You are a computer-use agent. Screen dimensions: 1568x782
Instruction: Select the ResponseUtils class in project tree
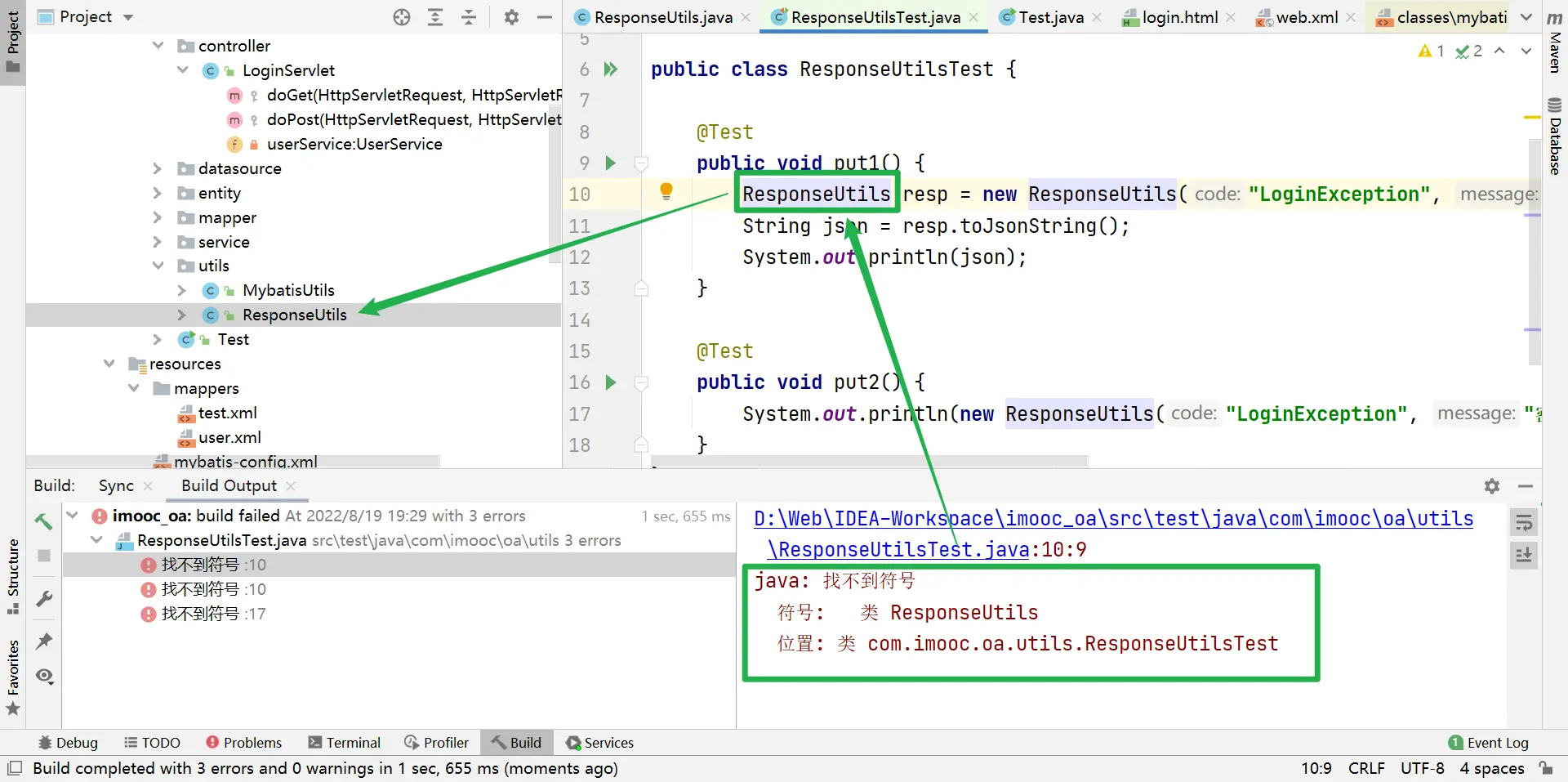click(294, 315)
